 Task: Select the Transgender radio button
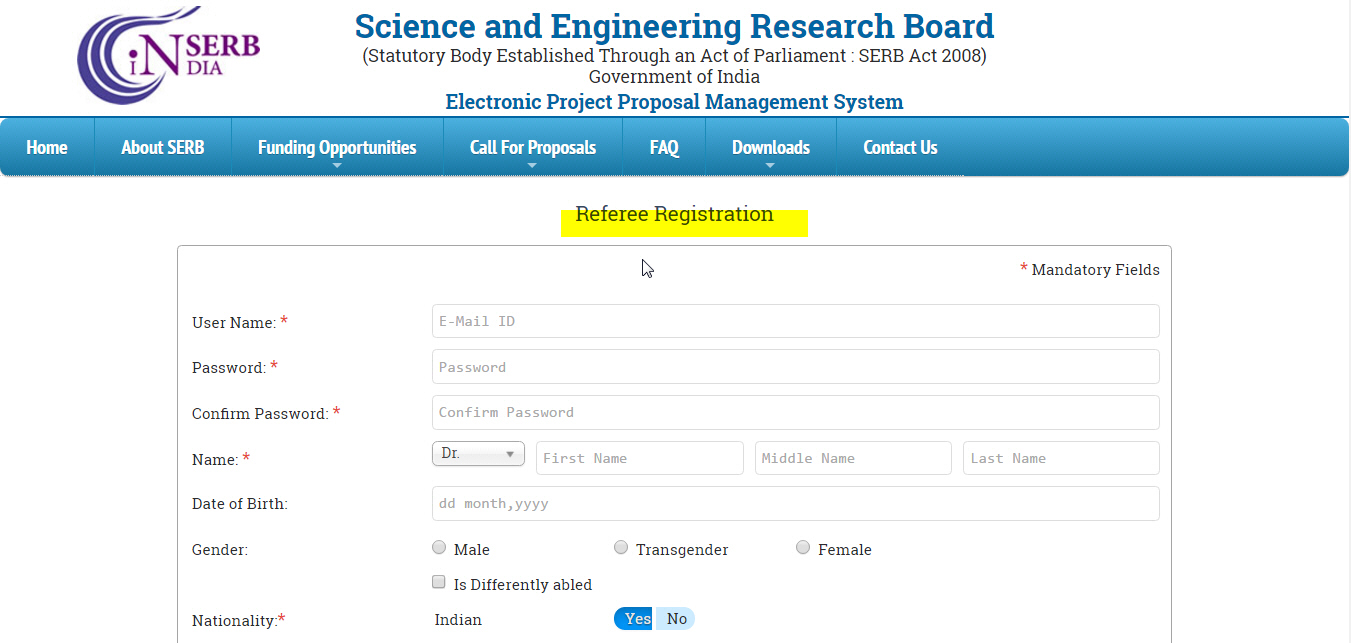(621, 548)
